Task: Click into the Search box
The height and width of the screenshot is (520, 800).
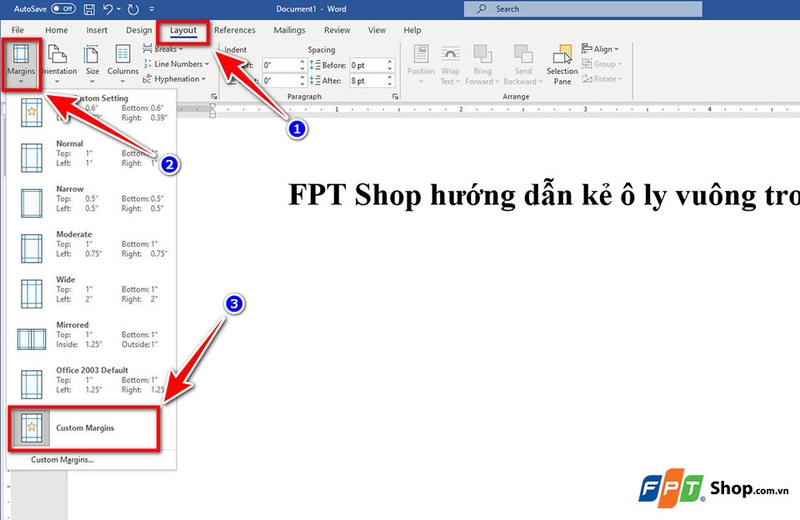Action: point(583,9)
